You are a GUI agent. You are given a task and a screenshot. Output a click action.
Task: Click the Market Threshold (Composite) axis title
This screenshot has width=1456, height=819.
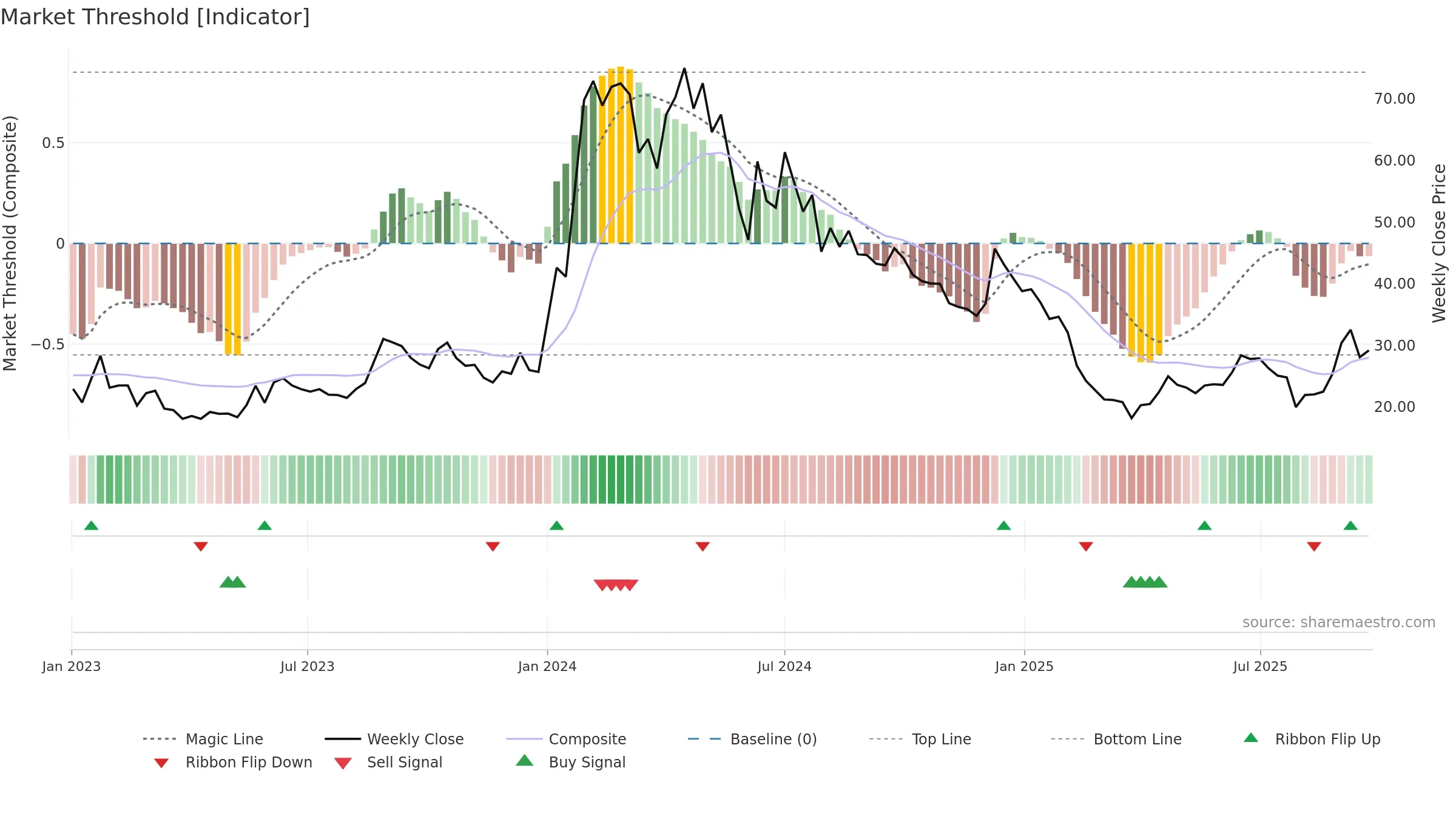[10, 243]
